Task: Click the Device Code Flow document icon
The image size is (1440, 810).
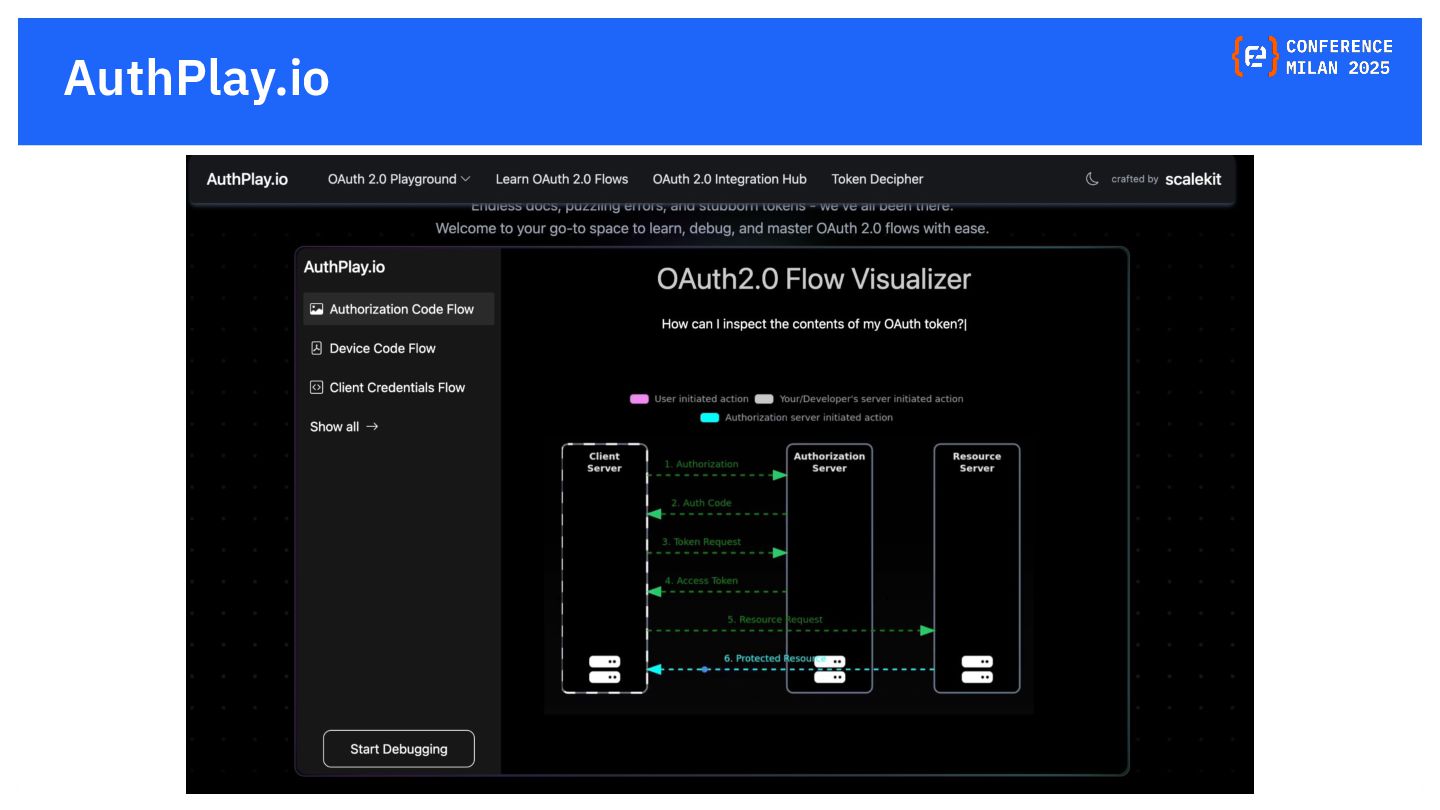Action: [x=316, y=348]
